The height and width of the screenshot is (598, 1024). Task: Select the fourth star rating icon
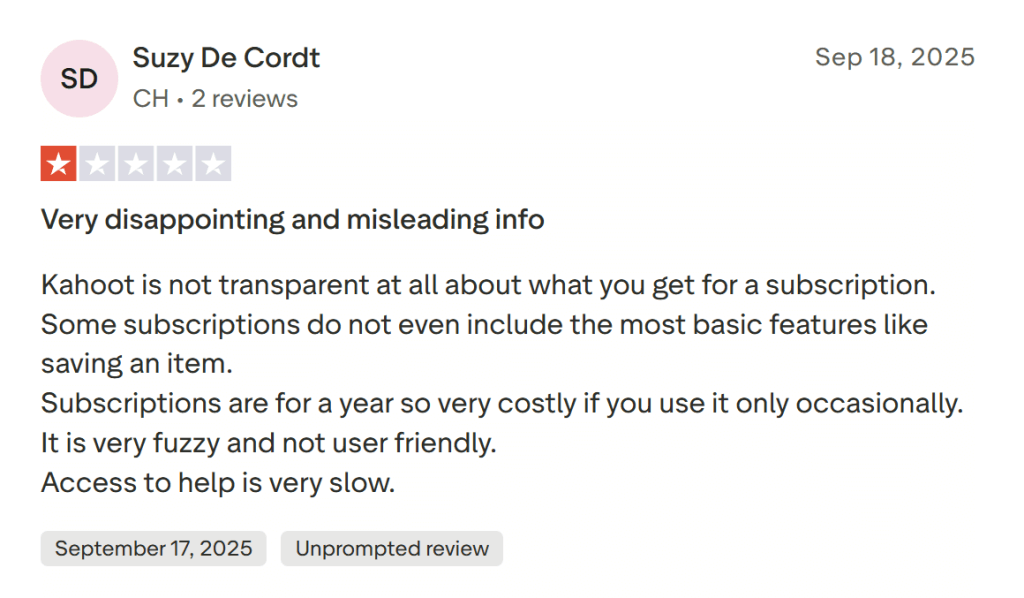[175, 162]
